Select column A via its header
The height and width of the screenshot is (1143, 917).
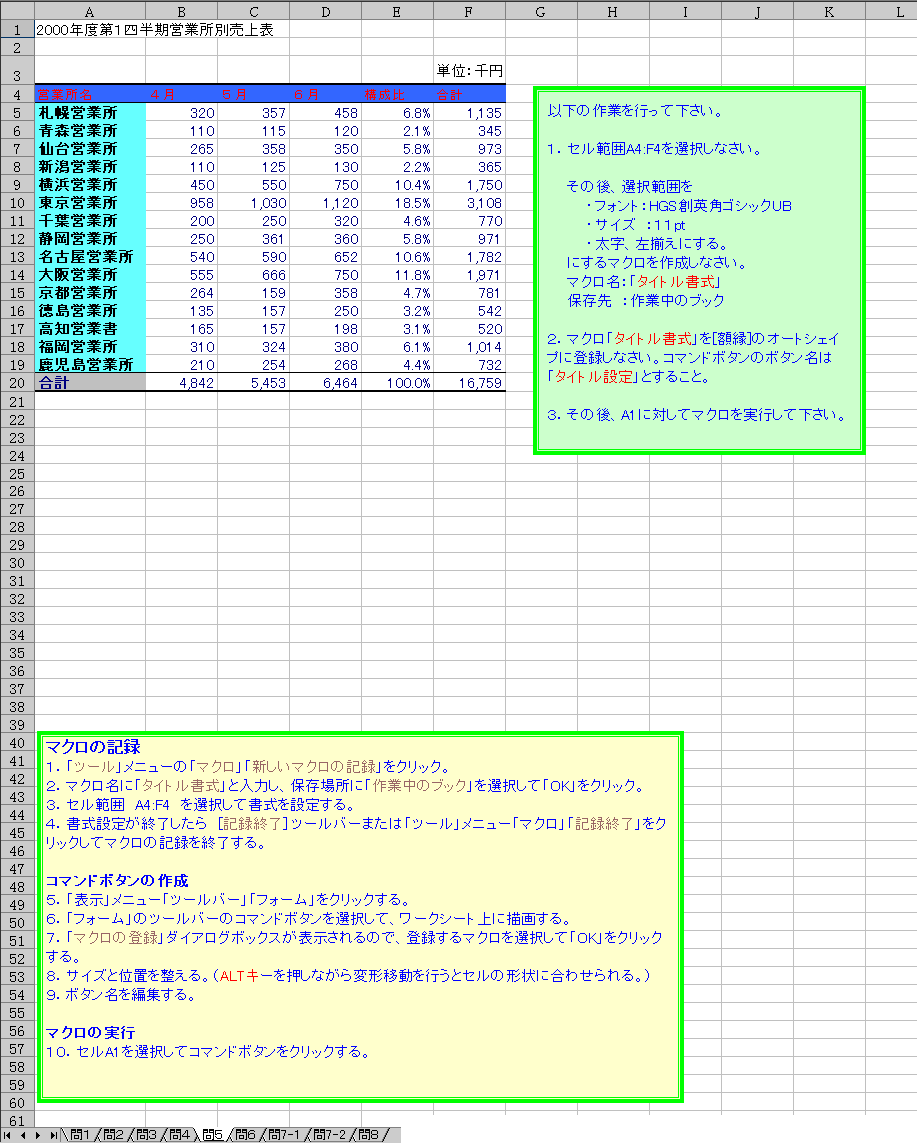coord(90,12)
